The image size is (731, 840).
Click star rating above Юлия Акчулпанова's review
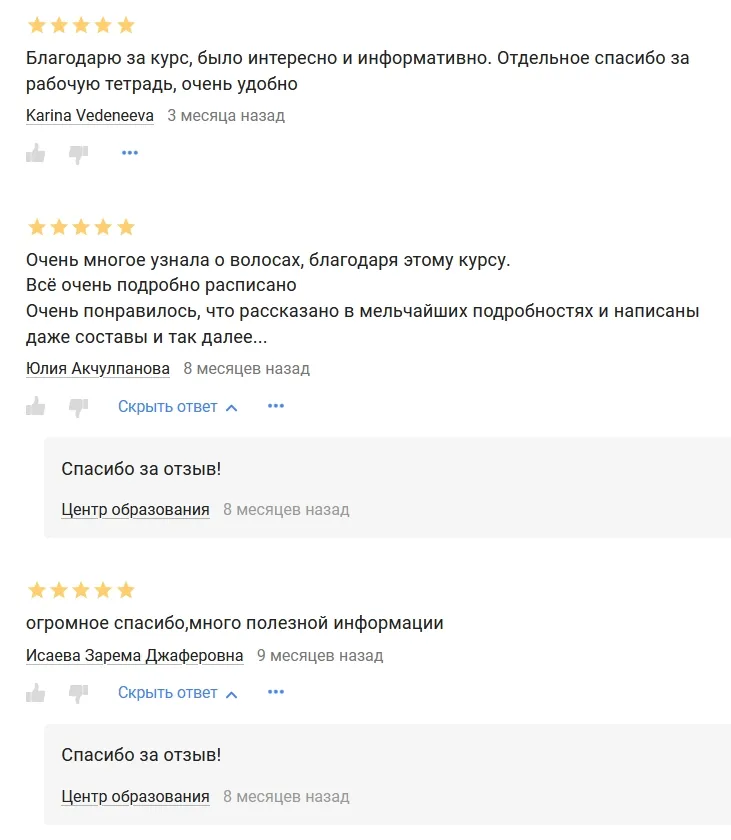(x=81, y=227)
